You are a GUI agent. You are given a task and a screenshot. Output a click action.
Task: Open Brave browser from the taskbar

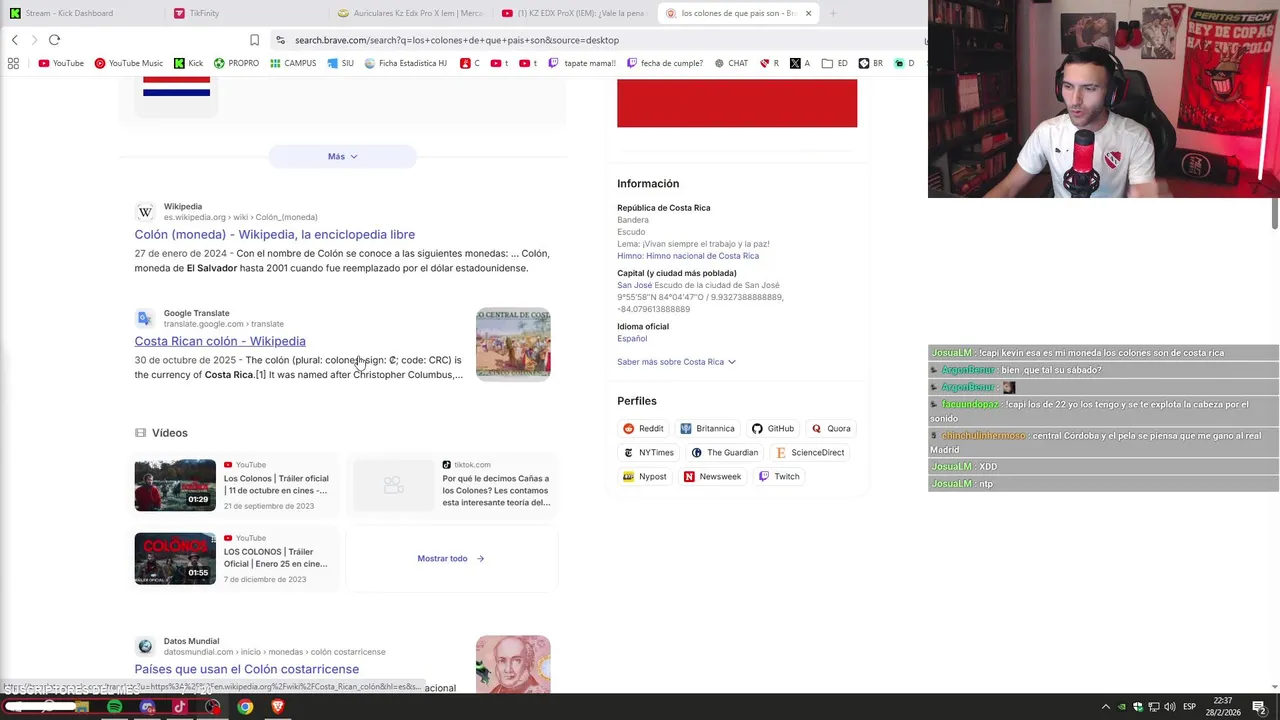[x=278, y=707]
